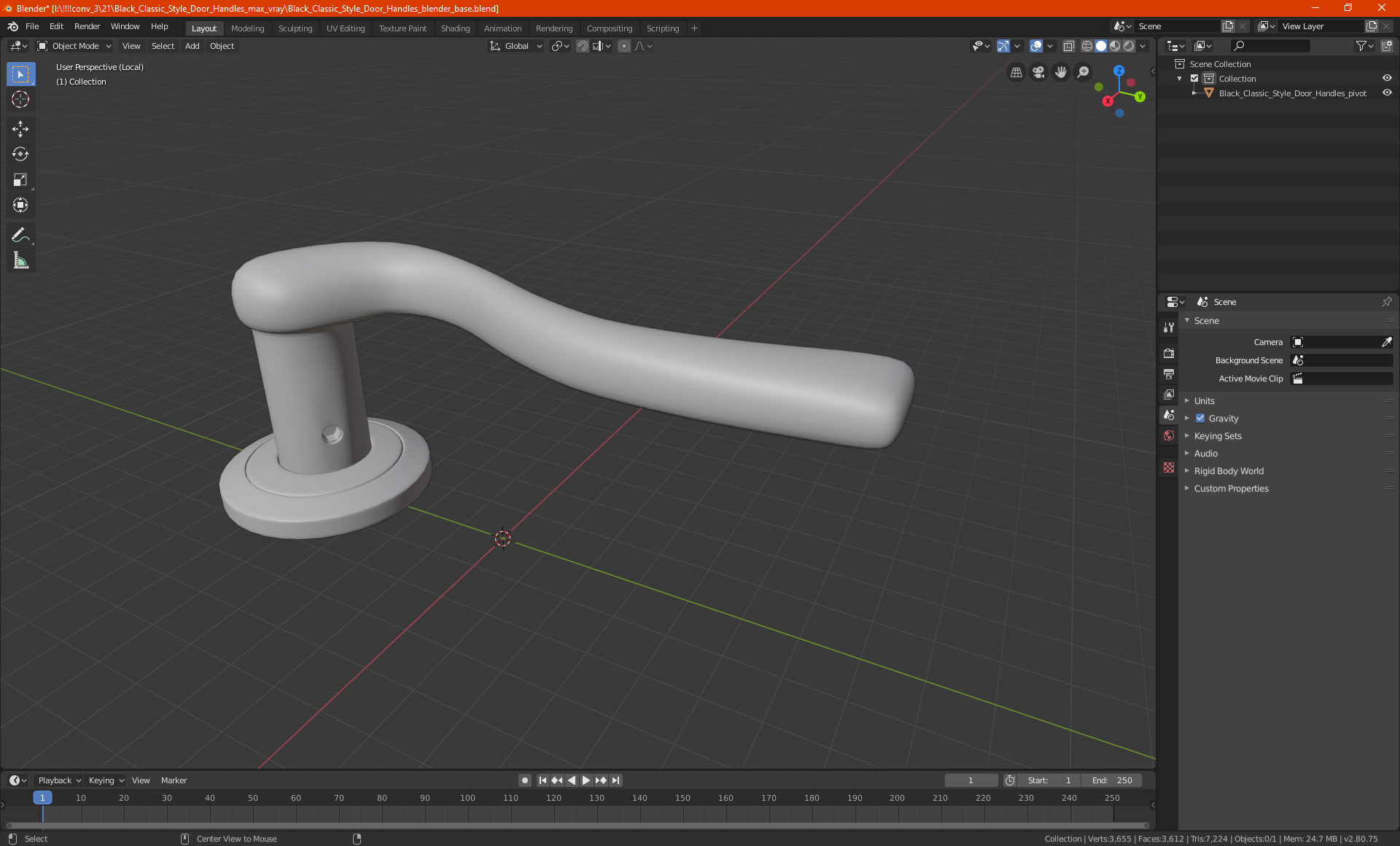Uncheck the Collection visibility checkbox in outliner
Screen dimensions: 1400x846
(x=1194, y=79)
